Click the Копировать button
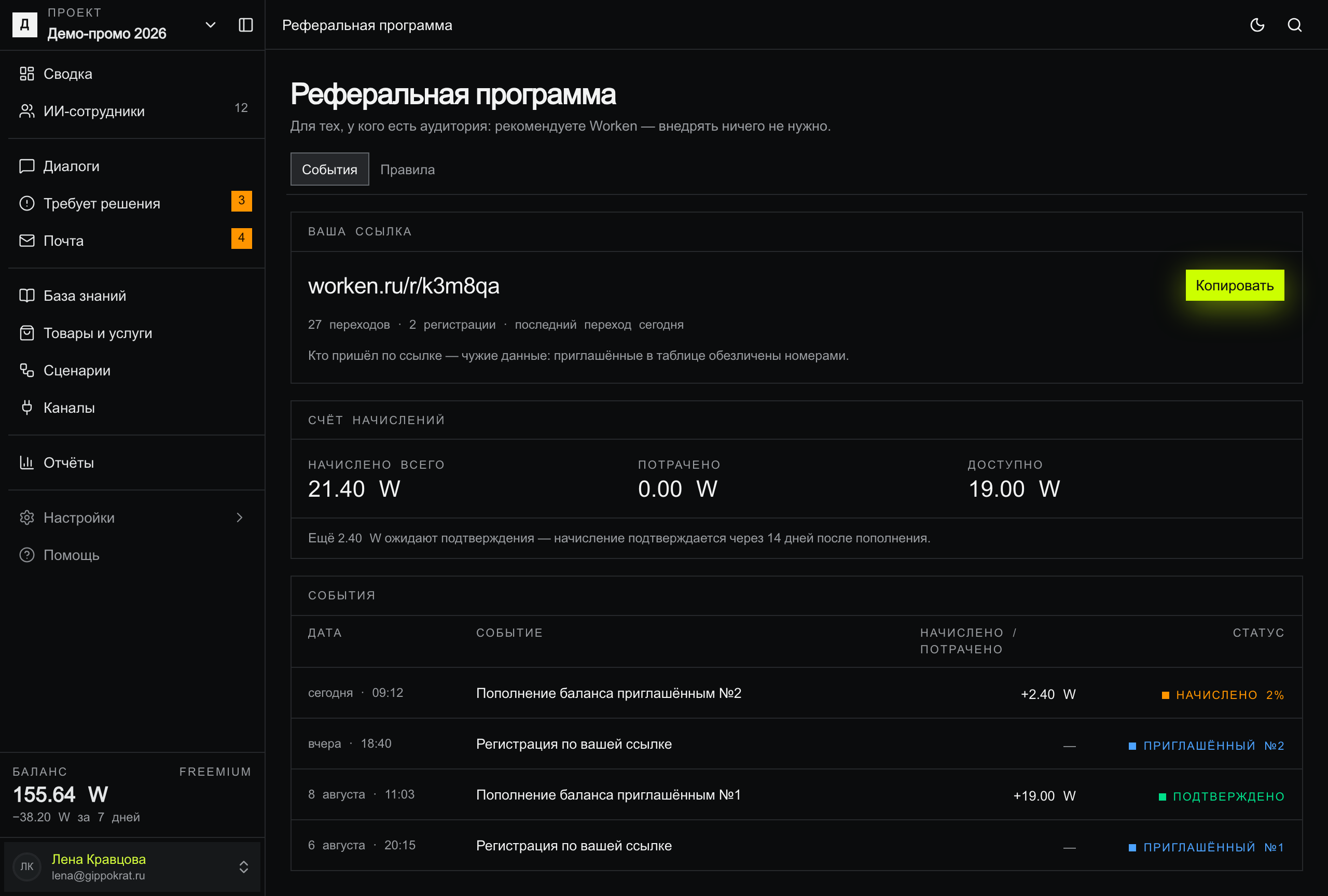The width and height of the screenshot is (1328, 896). click(x=1235, y=286)
